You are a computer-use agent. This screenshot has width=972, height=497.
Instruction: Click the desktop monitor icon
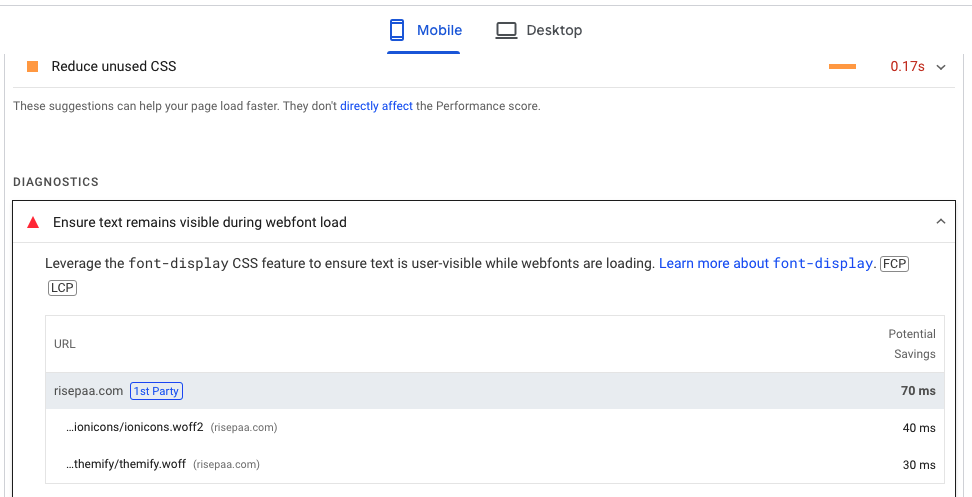coord(507,30)
